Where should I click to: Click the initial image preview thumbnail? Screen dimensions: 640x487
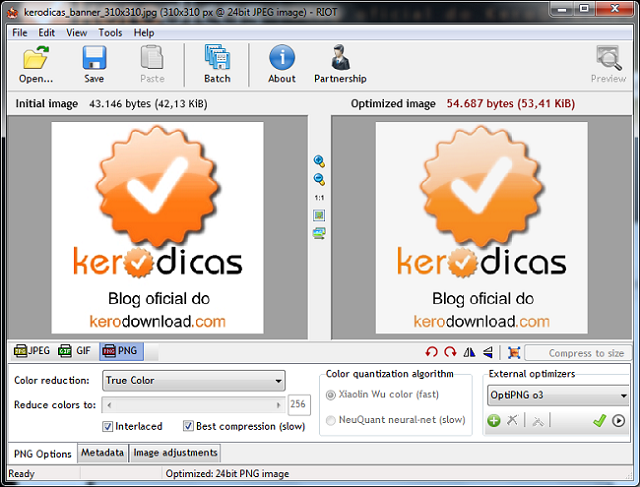coord(157,228)
